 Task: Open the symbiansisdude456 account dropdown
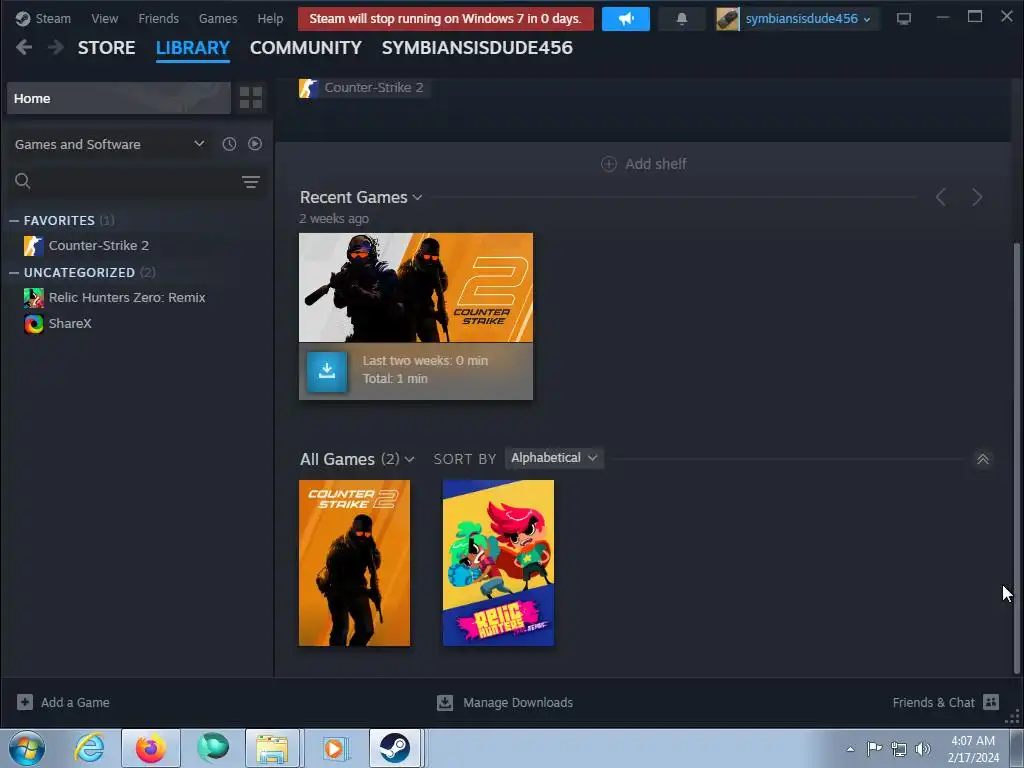[808, 19]
